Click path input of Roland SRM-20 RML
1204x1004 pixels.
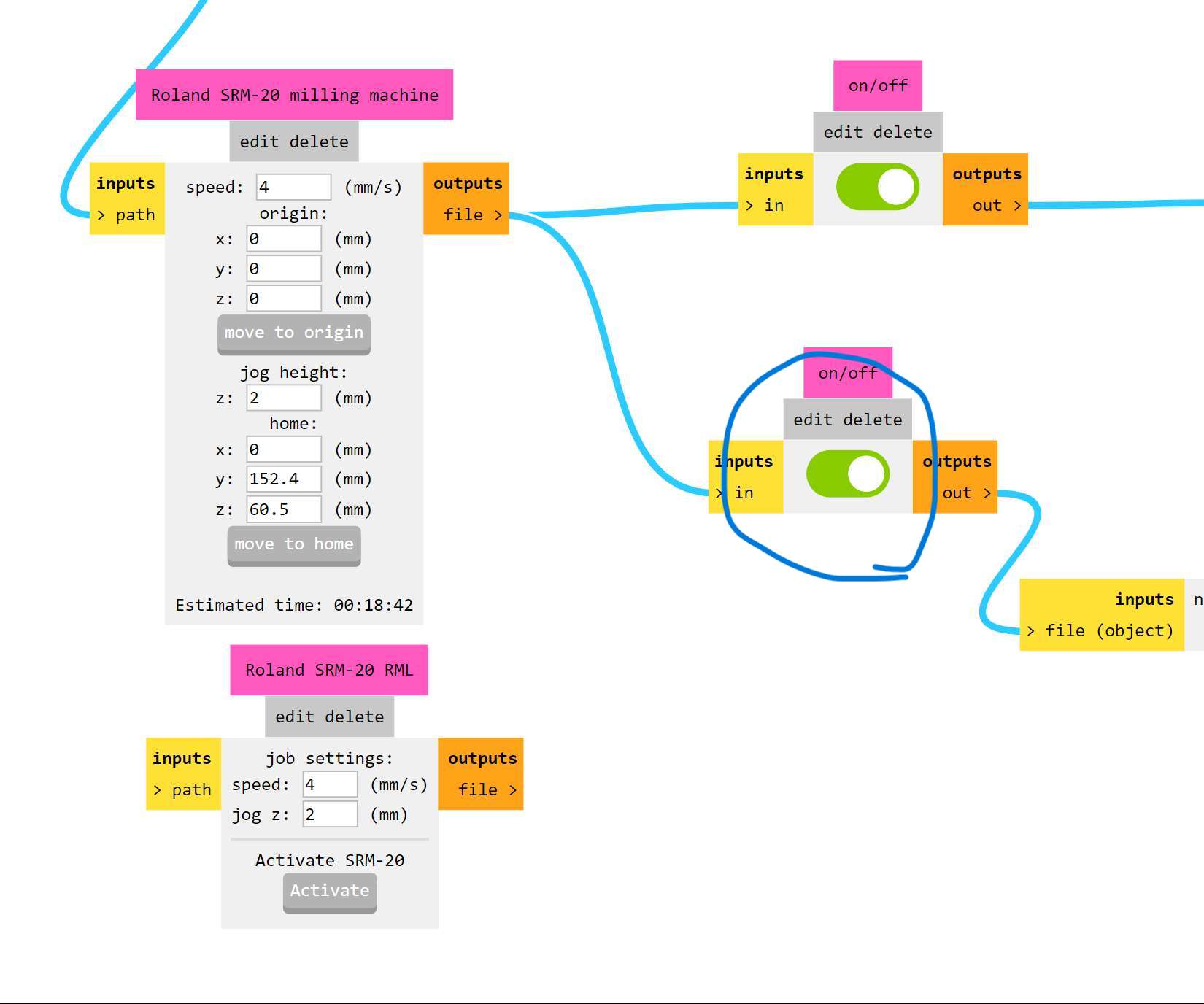click(x=182, y=789)
